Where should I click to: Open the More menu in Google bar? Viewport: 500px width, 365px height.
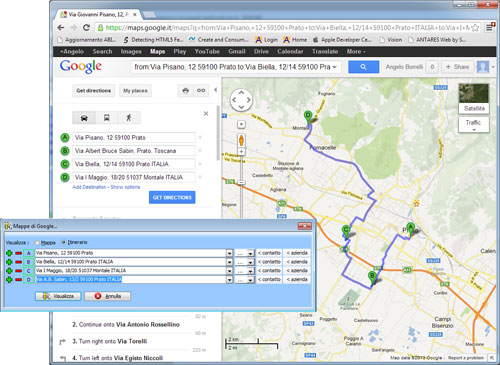click(x=356, y=51)
